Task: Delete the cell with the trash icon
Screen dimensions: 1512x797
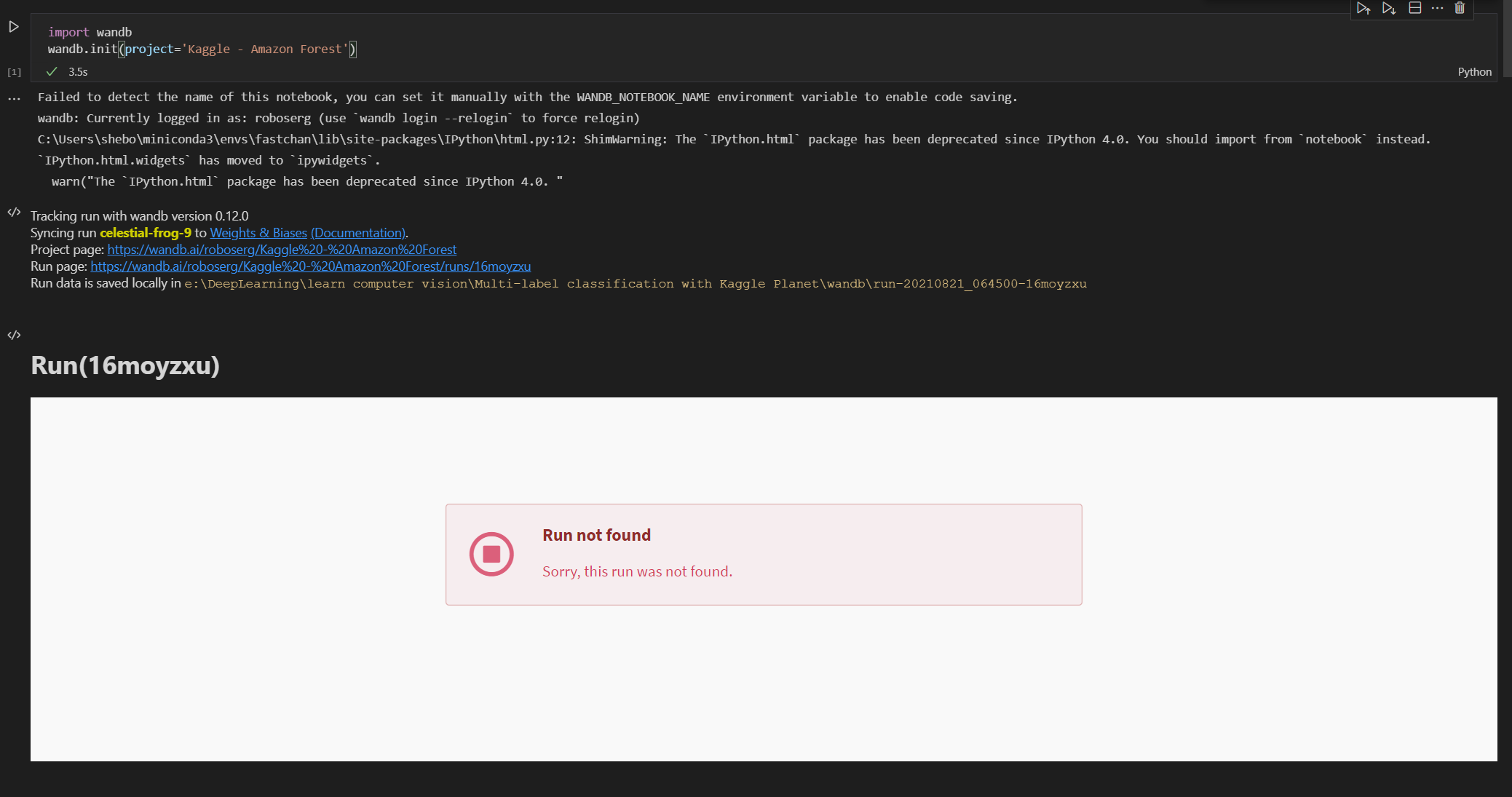Action: (1460, 9)
